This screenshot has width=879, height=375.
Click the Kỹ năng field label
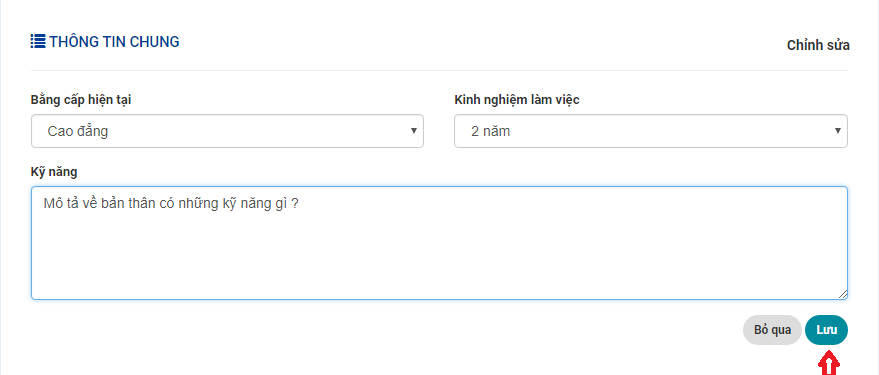click(54, 172)
